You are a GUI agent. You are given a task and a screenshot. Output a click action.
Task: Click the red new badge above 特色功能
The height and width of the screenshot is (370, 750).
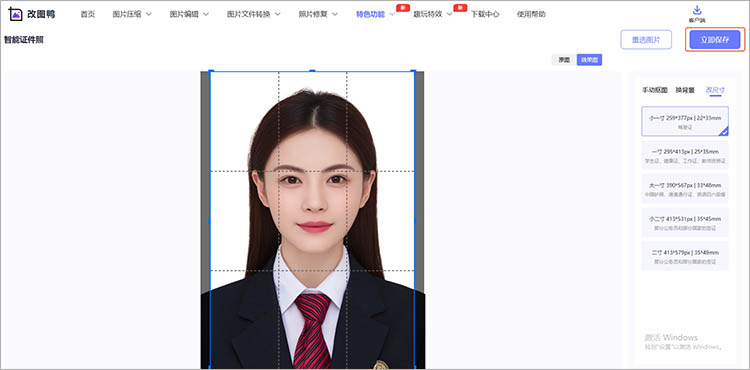click(403, 8)
